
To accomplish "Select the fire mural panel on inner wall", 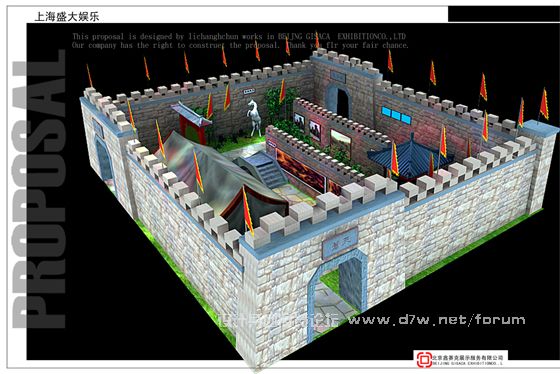I will click(301, 171).
